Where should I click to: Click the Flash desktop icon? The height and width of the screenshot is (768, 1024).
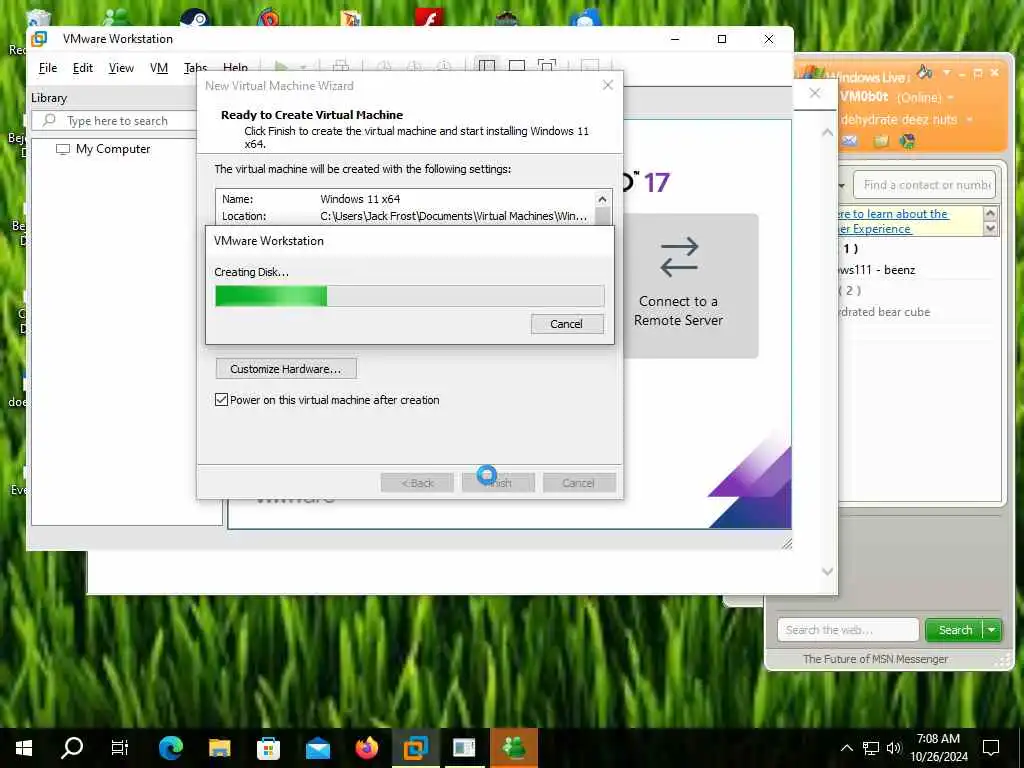pos(430,17)
